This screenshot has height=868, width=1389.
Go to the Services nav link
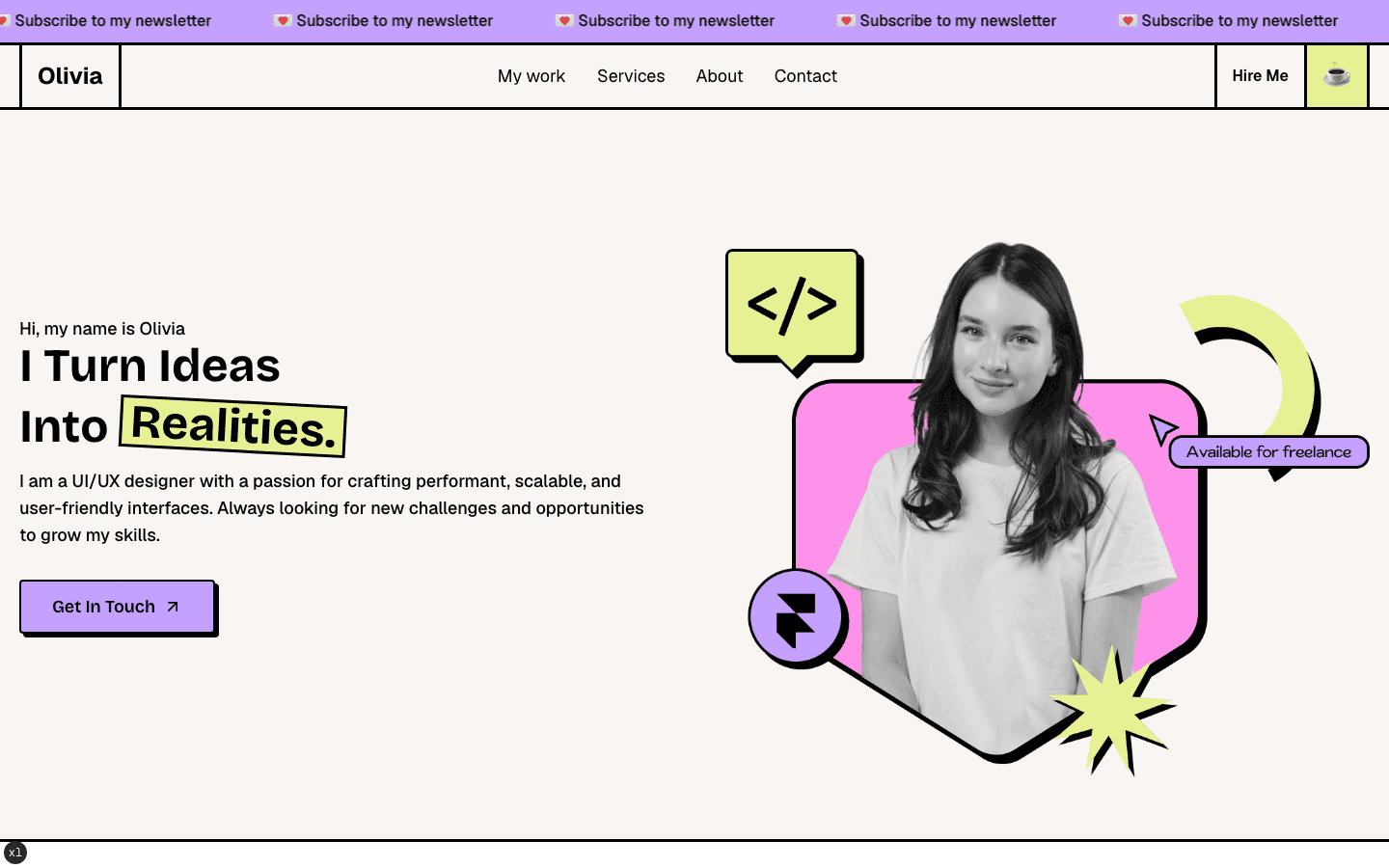[x=631, y=76]
